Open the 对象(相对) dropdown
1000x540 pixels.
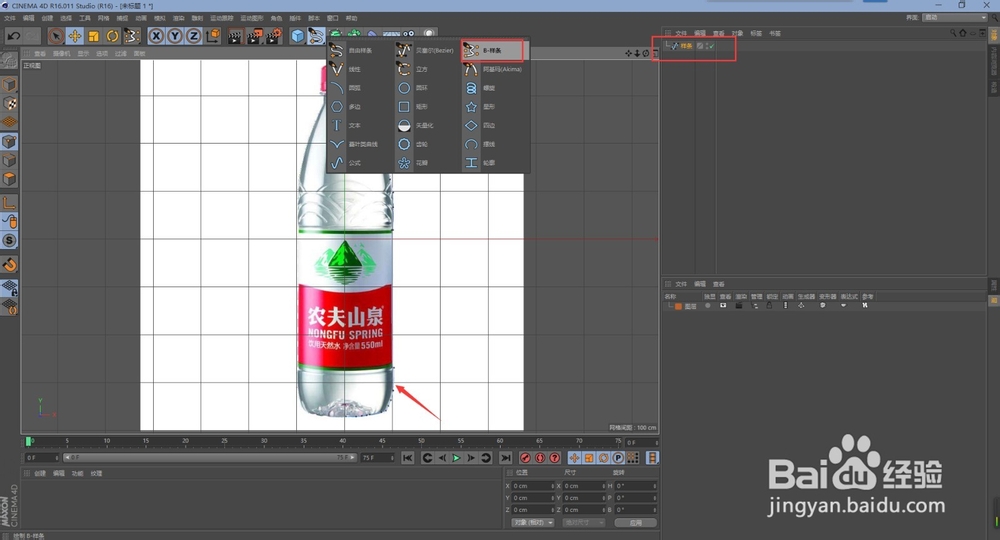pyautogui.click(x=533, y=522)
